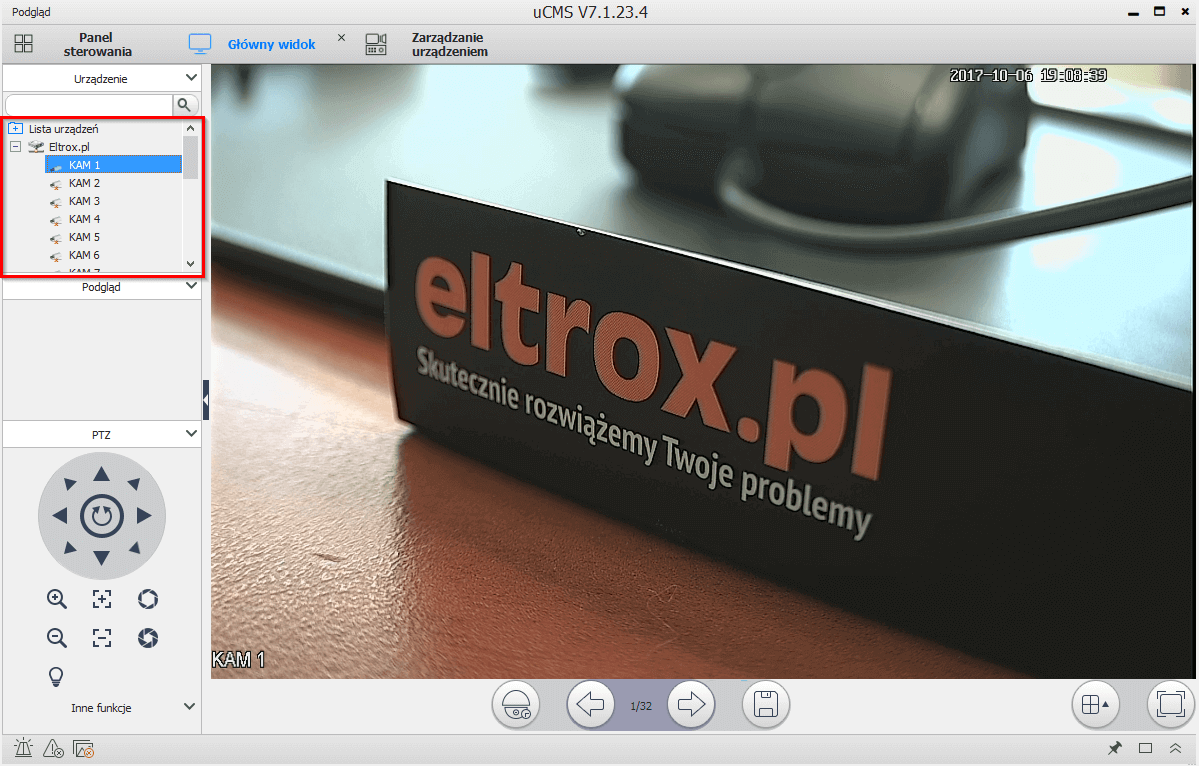Screen dimensions: 1199x766
Task: Tilt camera down with PTZ down arrow
Action: [101, 558]
